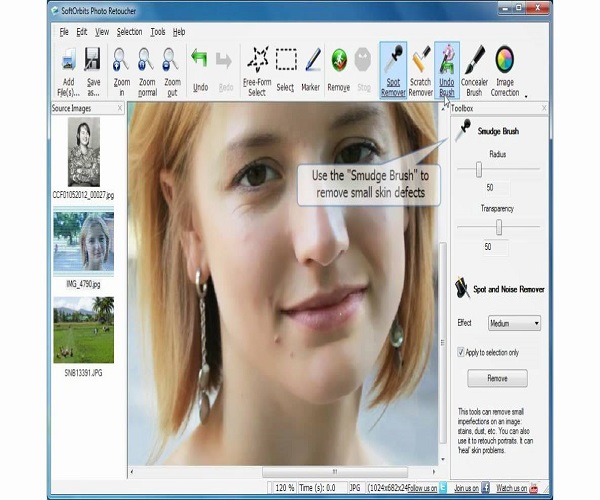
Task: Pick the rectangular Select tool
Action: click(286, 59)
